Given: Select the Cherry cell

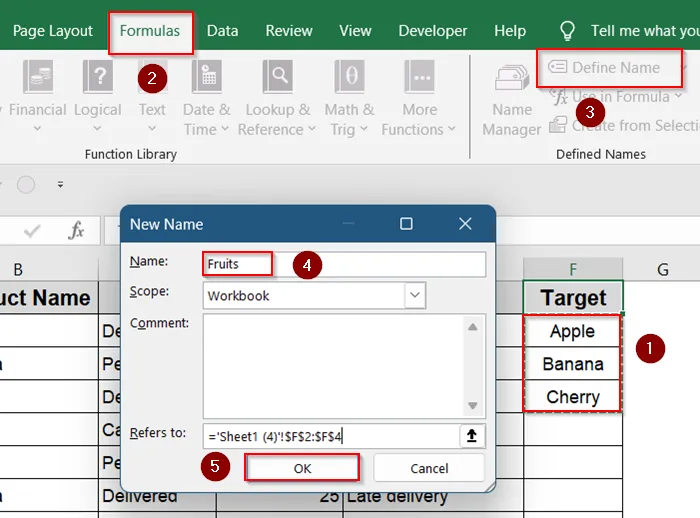Looking at the screenshot, I should tap(573, 397).
